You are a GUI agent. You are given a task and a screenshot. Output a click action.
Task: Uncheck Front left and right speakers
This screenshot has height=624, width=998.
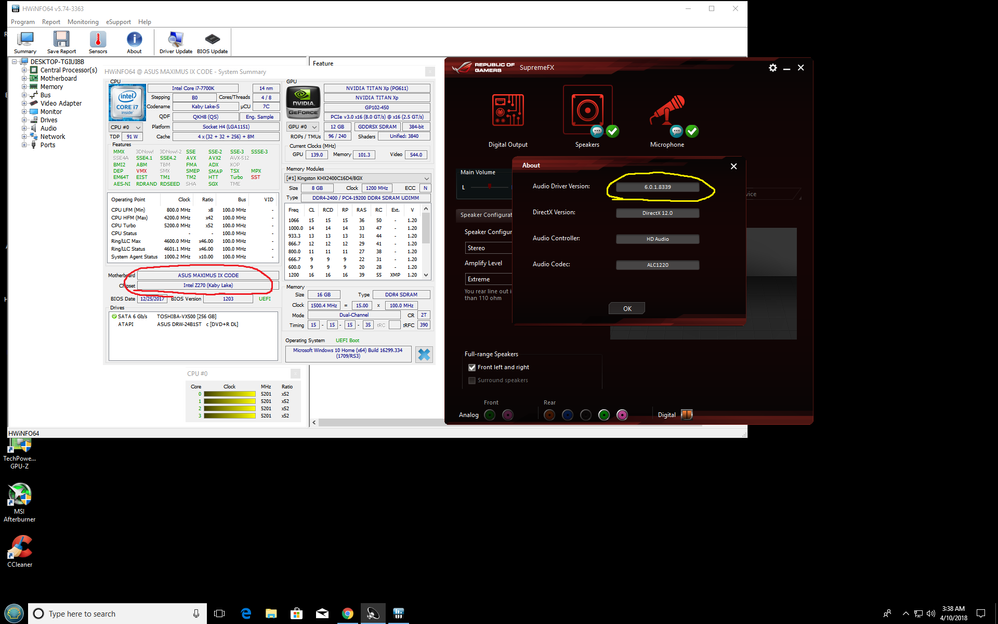(x=472, y=367)
